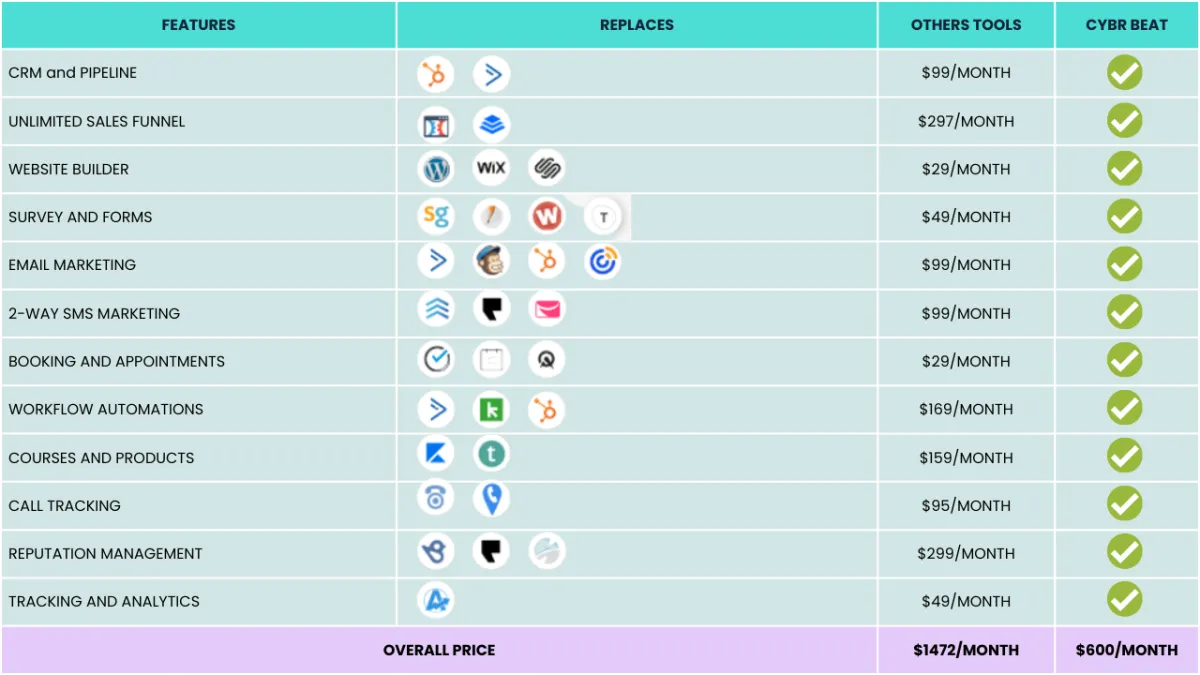1200x675 pixels.
Task: Toggle the green checkmark for the CRM and Pipeline row
Action: tap(1125, 73)
